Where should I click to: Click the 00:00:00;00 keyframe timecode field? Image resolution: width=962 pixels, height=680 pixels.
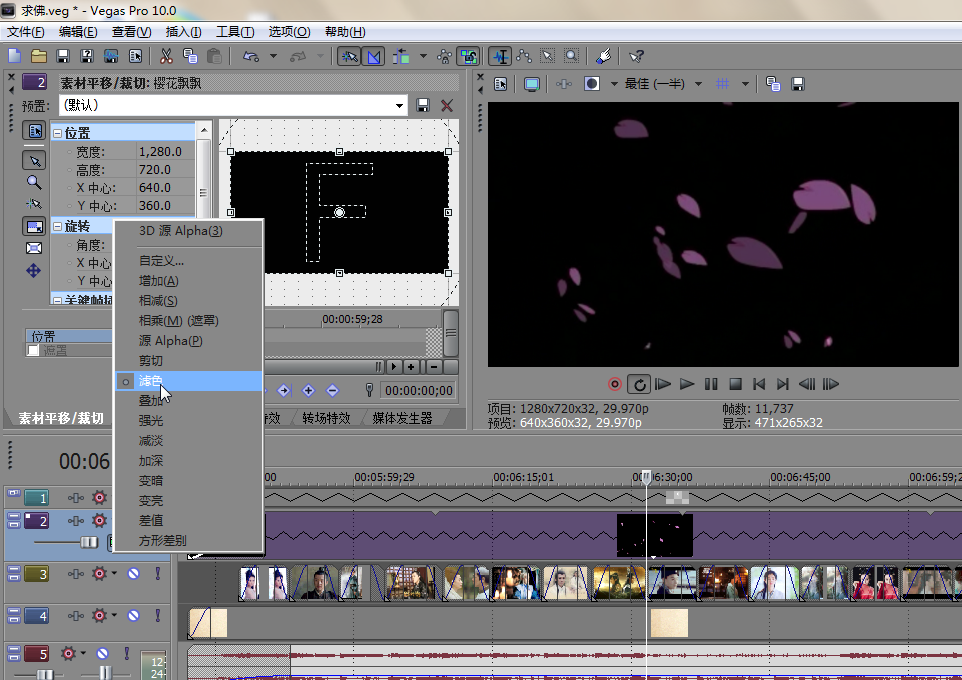click(419, 390)
